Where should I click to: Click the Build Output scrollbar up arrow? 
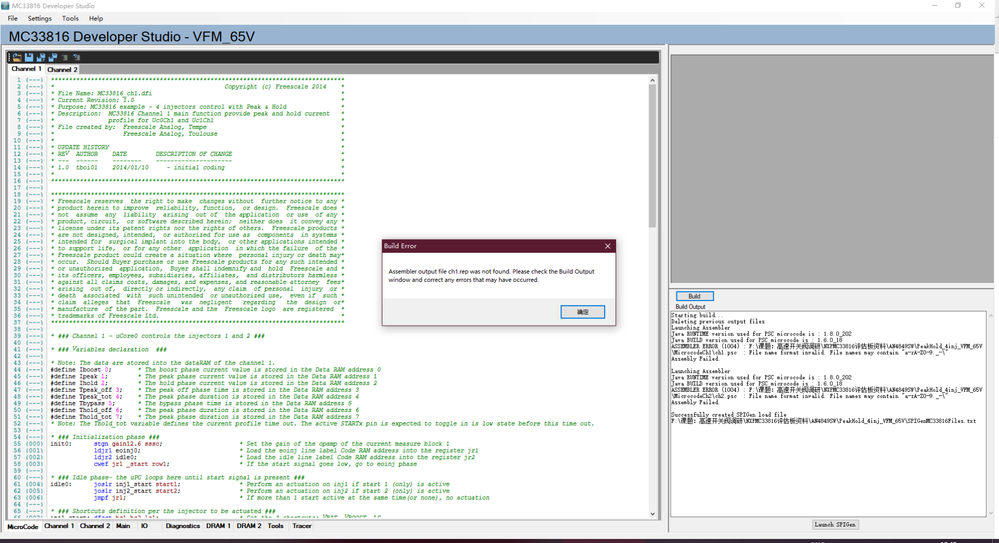pos(991,315)
